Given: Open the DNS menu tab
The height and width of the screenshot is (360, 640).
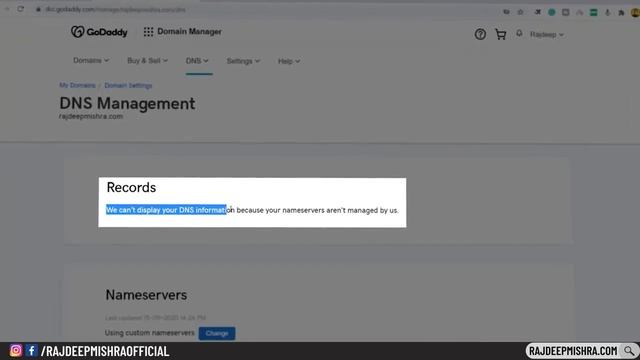Looking at the screenshot, I should coord(197,61).
